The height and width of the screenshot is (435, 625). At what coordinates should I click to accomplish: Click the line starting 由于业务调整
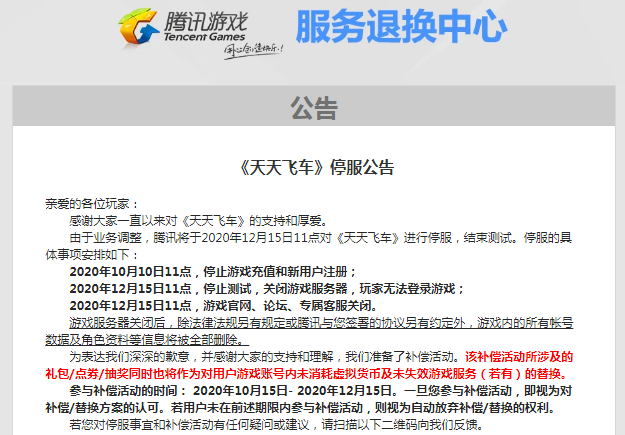321,238
